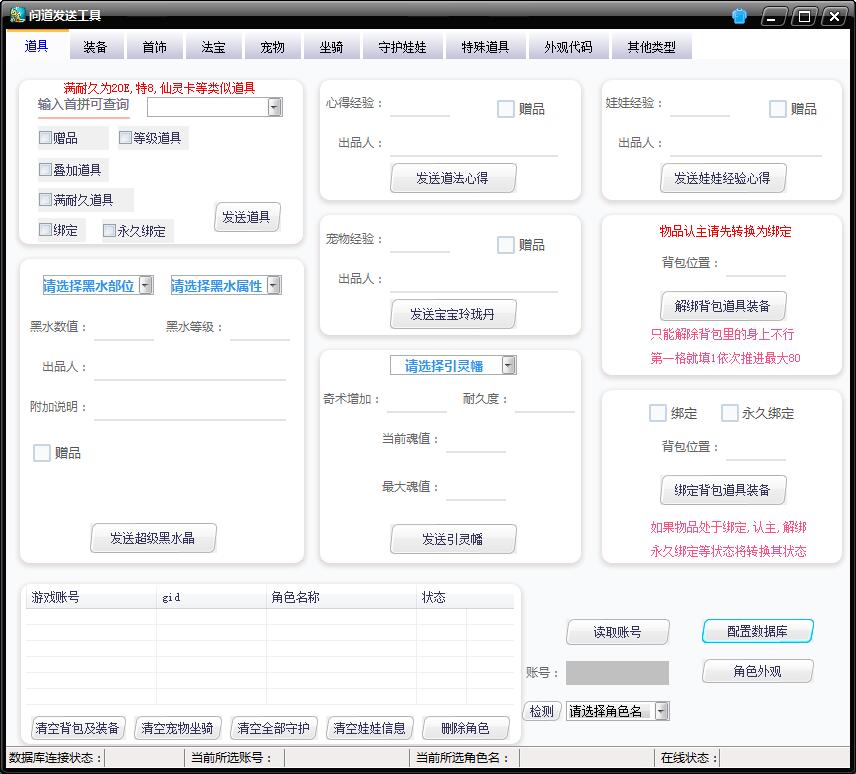Expand the 请选择黑水部位 dropdown
856x774 pixels.
click(x=146, y=285)
